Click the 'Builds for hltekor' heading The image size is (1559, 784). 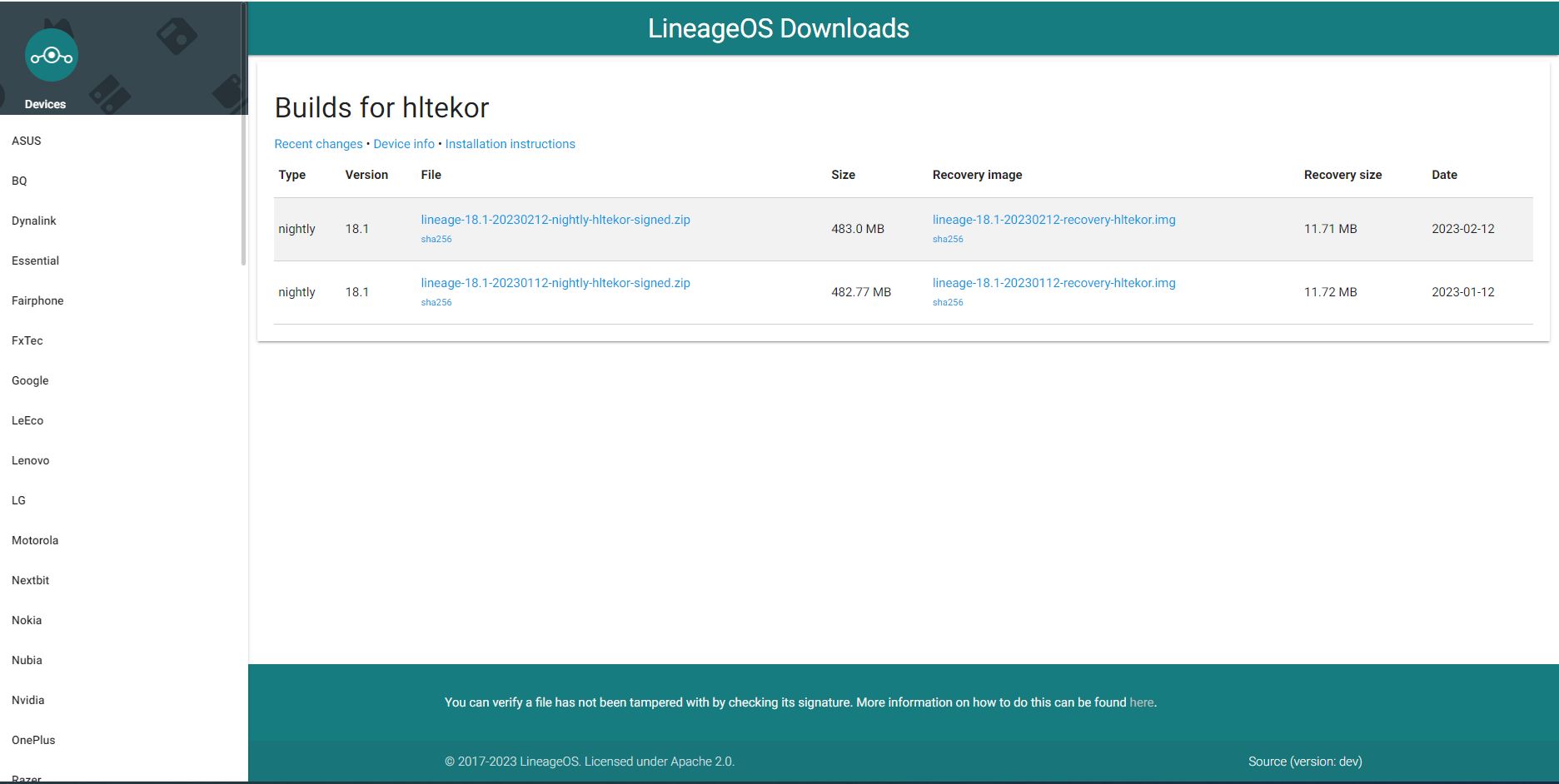point(381,107)
